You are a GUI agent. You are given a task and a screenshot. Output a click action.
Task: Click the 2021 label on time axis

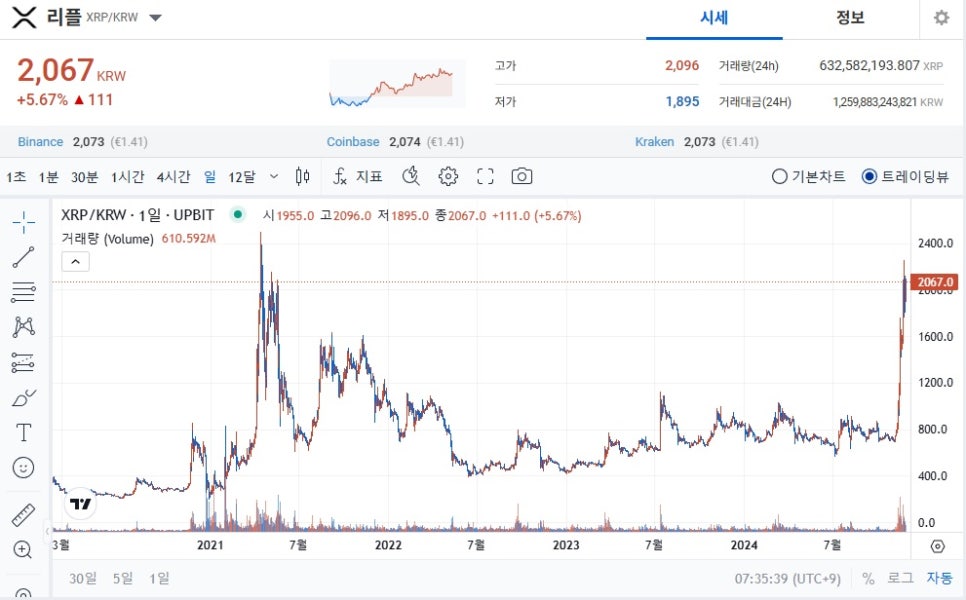tap(210, 545)
